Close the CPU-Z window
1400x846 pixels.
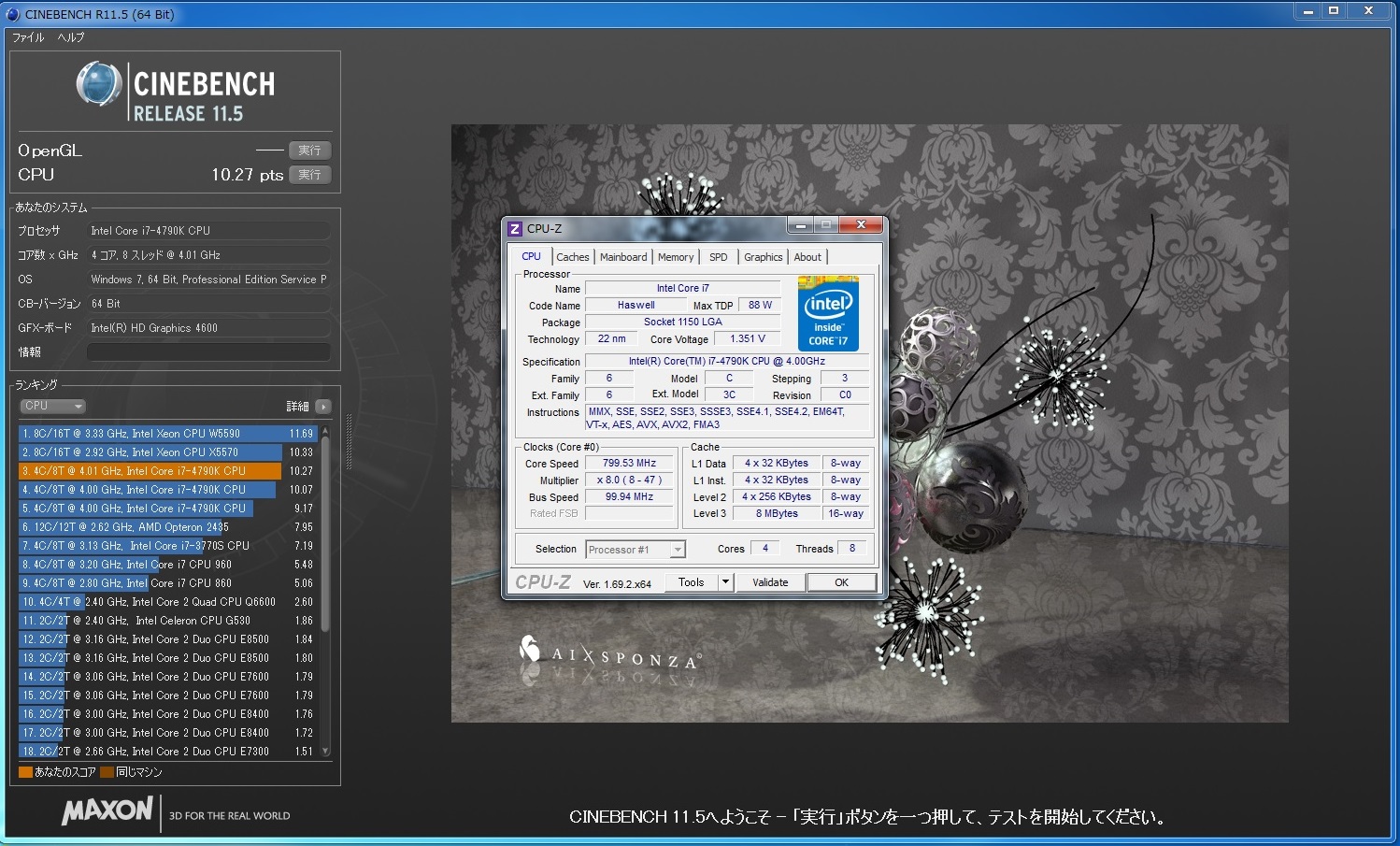click(x=861, y=225)
